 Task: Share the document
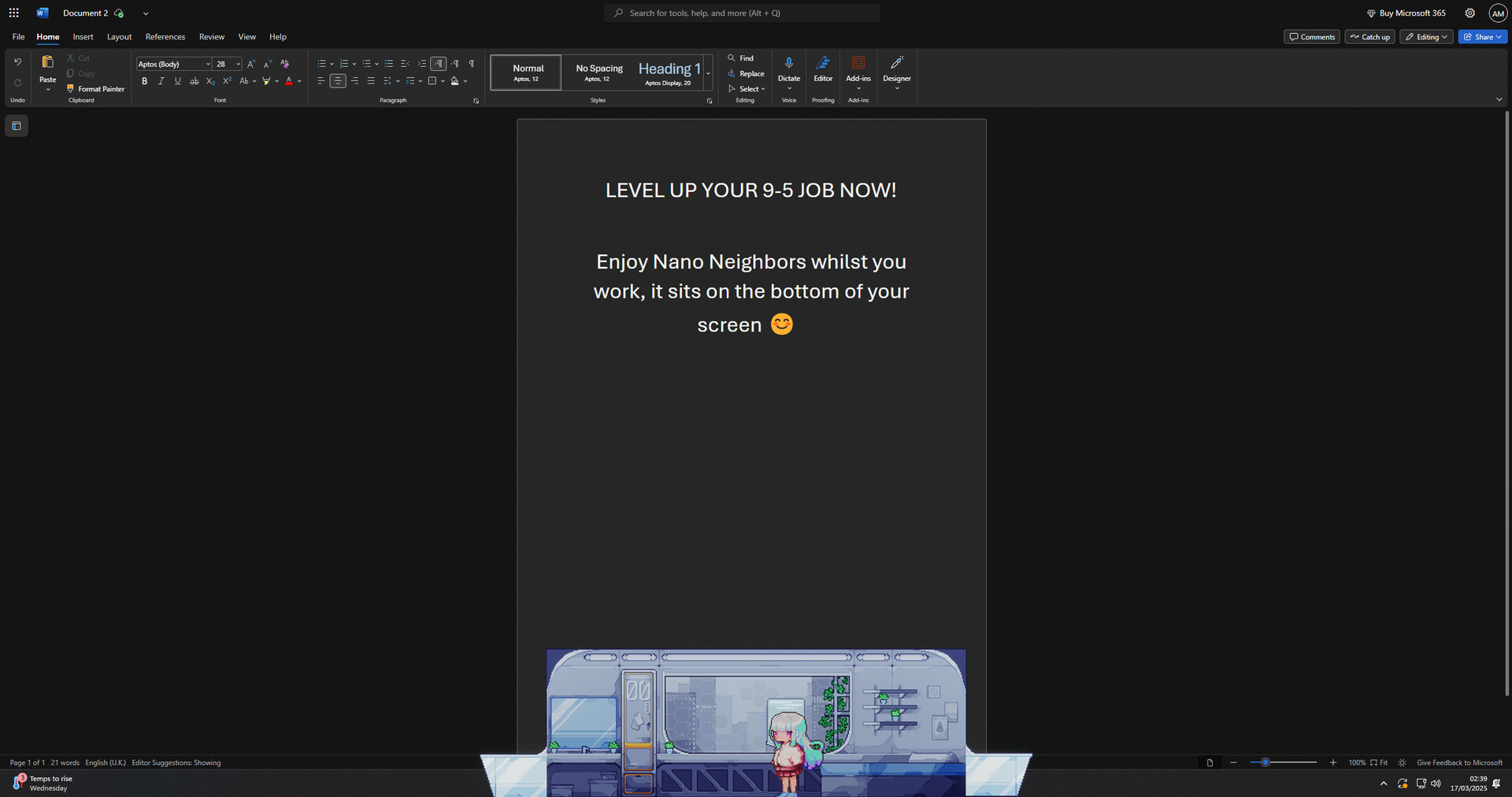click(1483, 37)
